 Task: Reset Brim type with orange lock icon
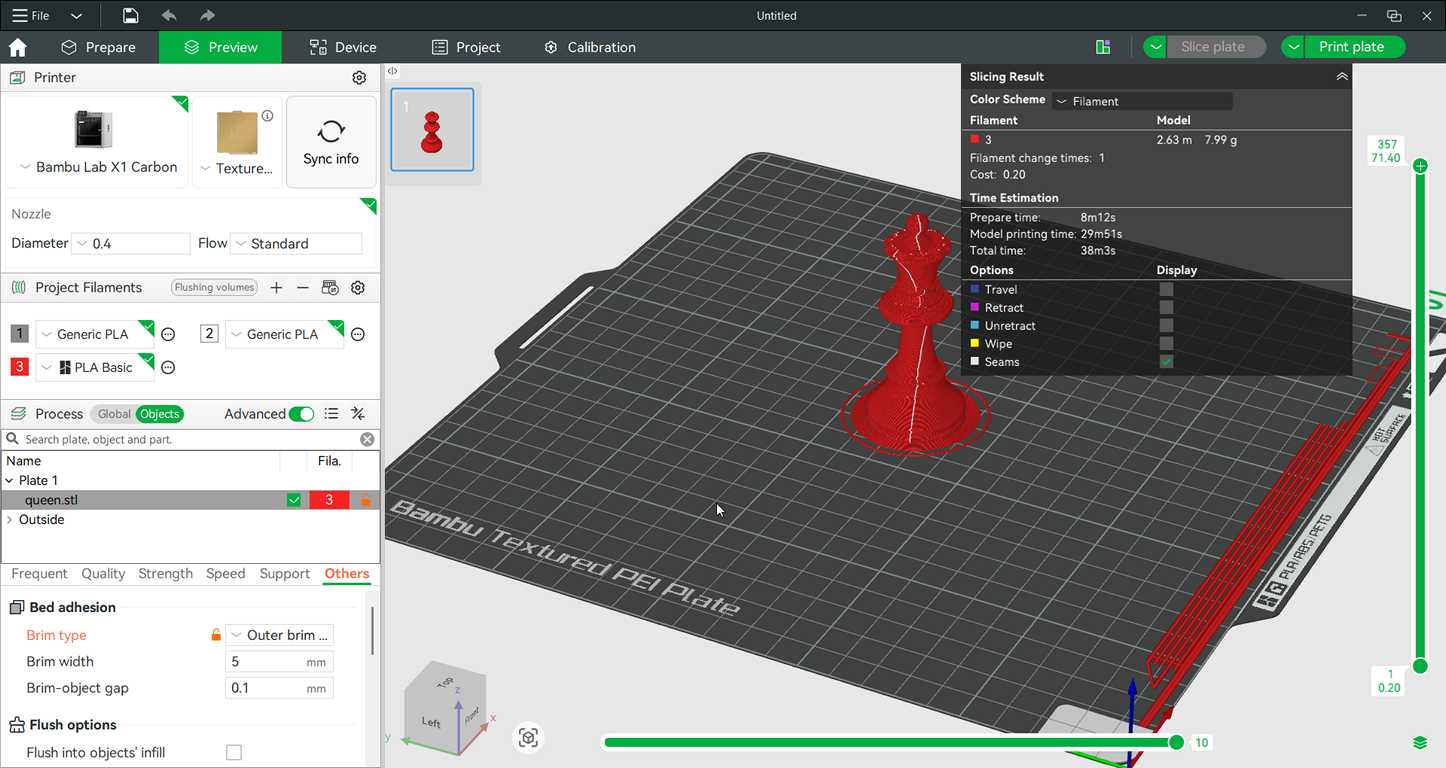pos(215,635)
